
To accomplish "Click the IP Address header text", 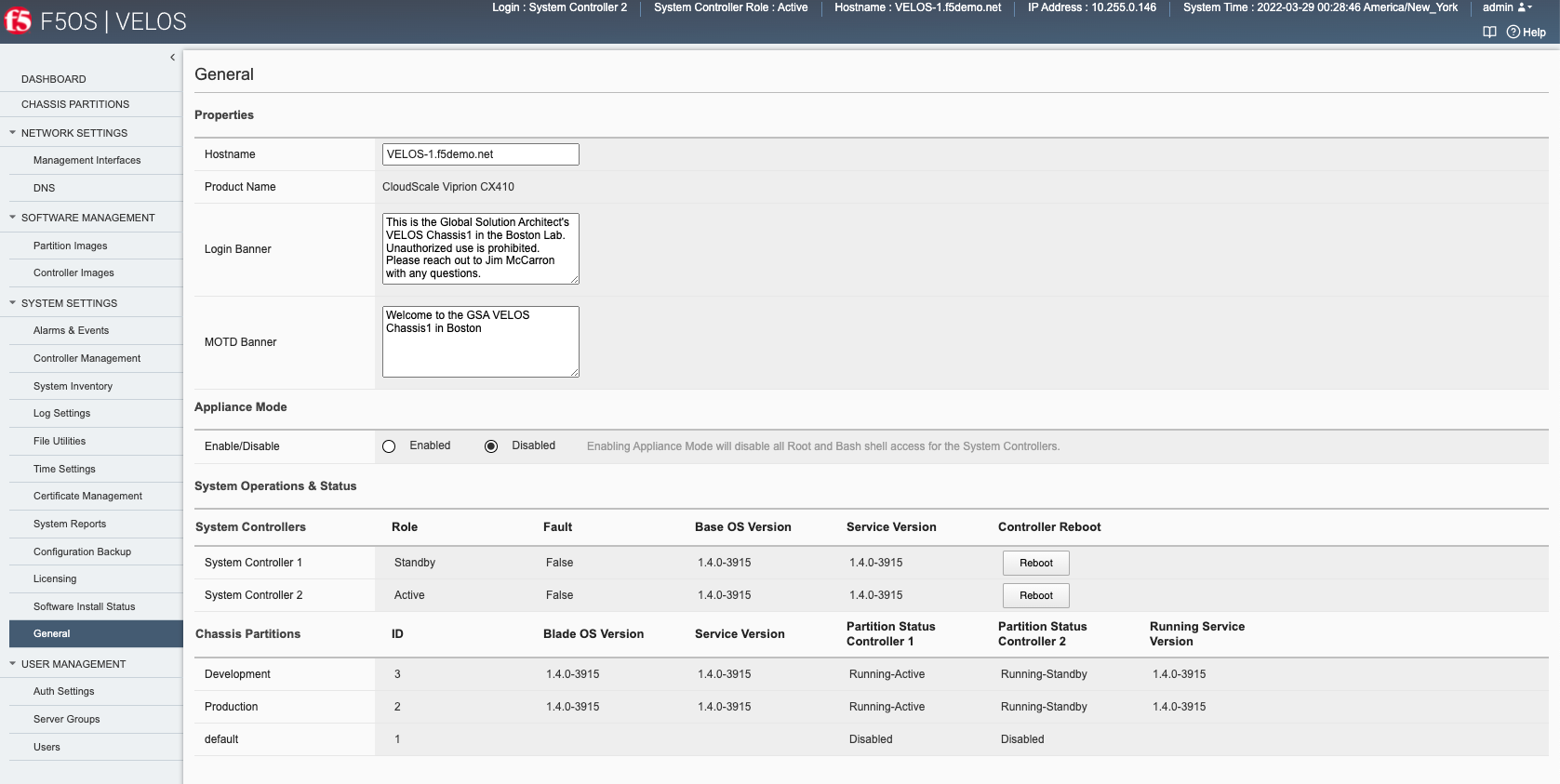I will pyautogui.click(x=1092, y=7).
